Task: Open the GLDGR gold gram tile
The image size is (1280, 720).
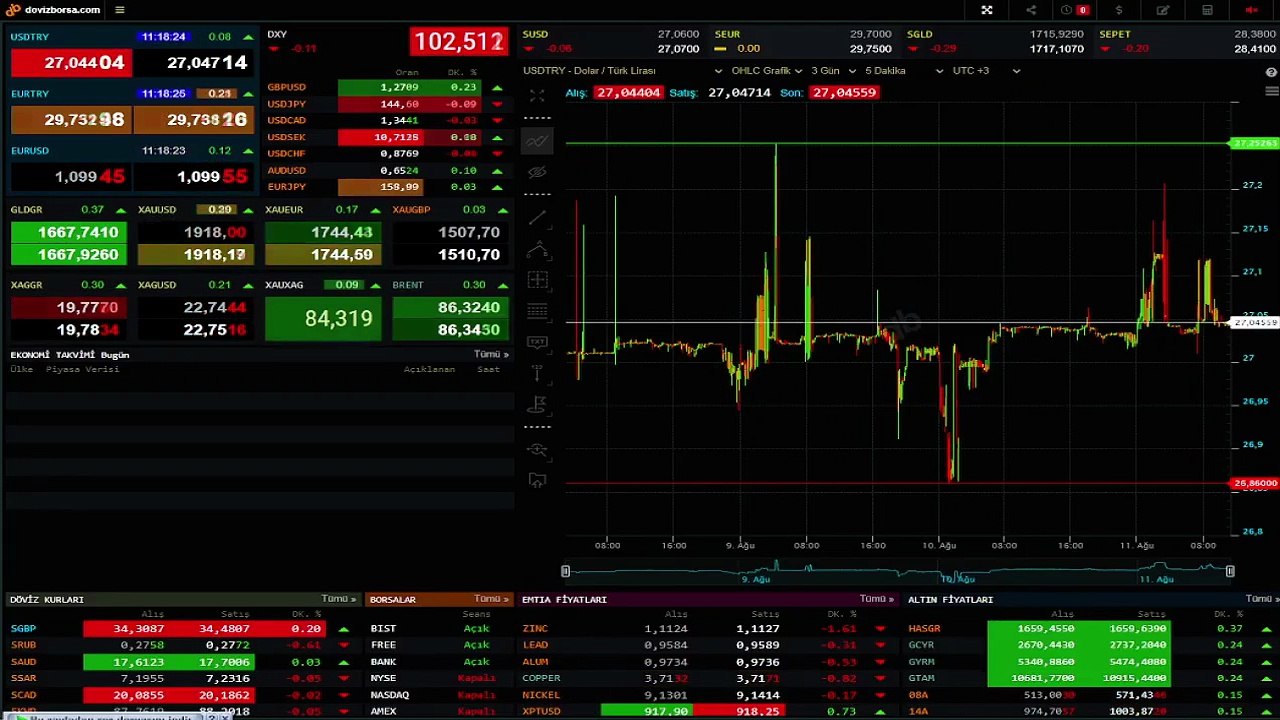Action: pyautogui.click(x=68, y=233)
